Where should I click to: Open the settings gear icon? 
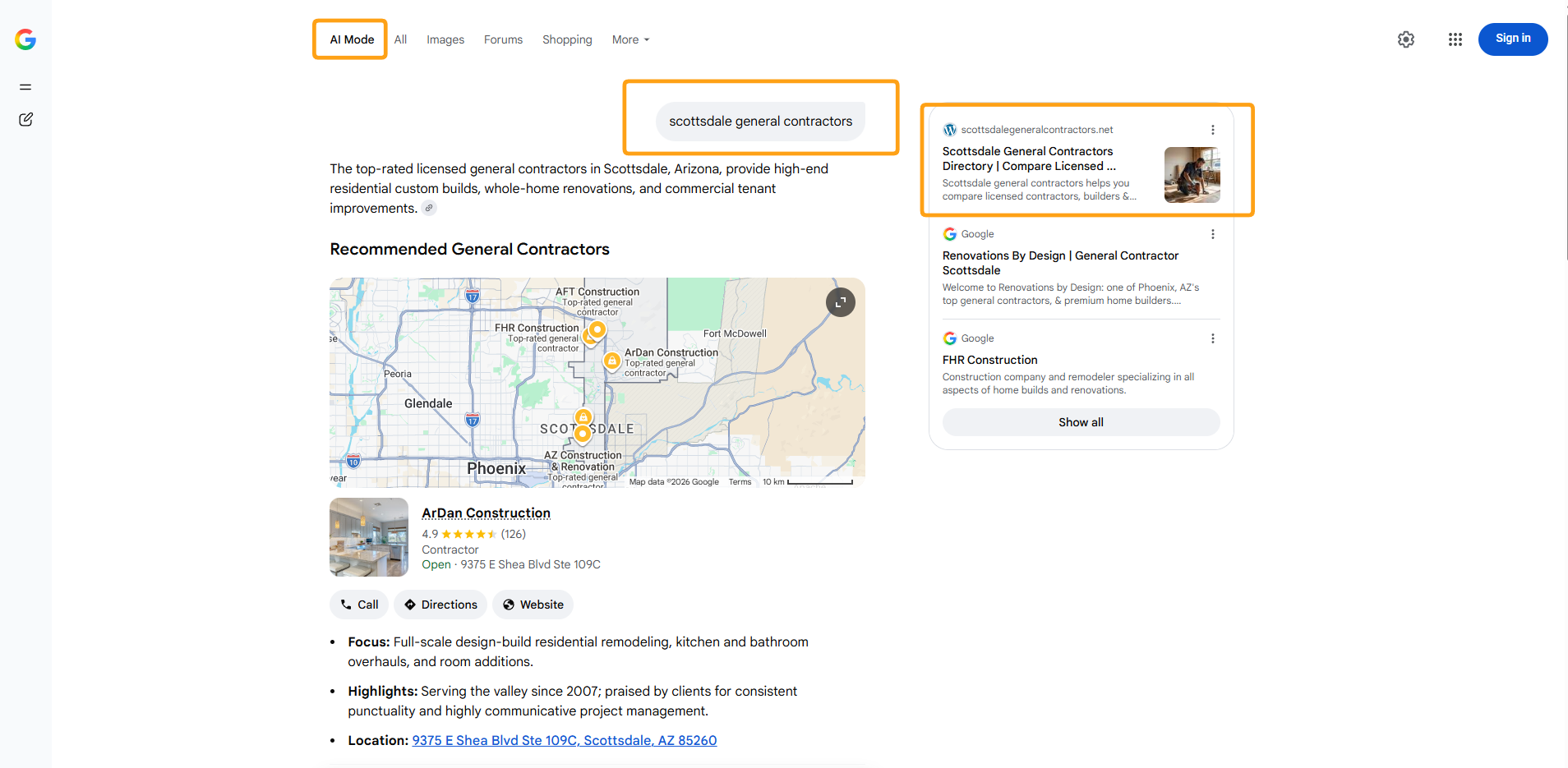point(1406,39)
